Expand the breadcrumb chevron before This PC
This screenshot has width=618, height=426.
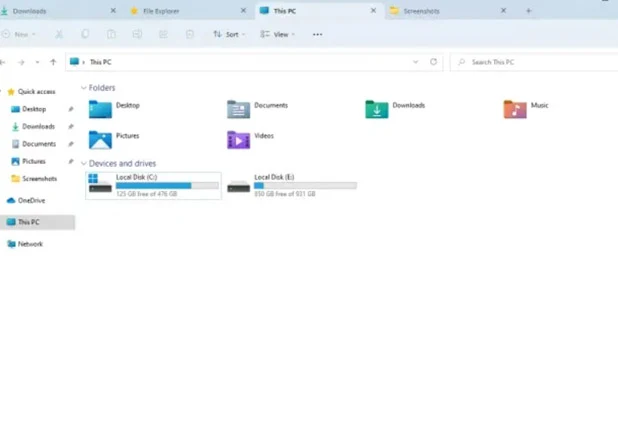coord(84,62)
